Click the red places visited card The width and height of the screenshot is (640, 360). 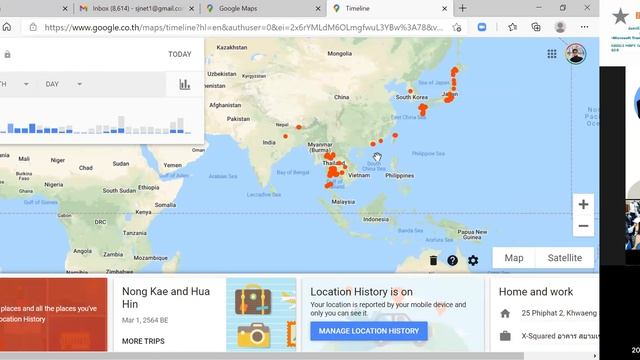point(53,314)
